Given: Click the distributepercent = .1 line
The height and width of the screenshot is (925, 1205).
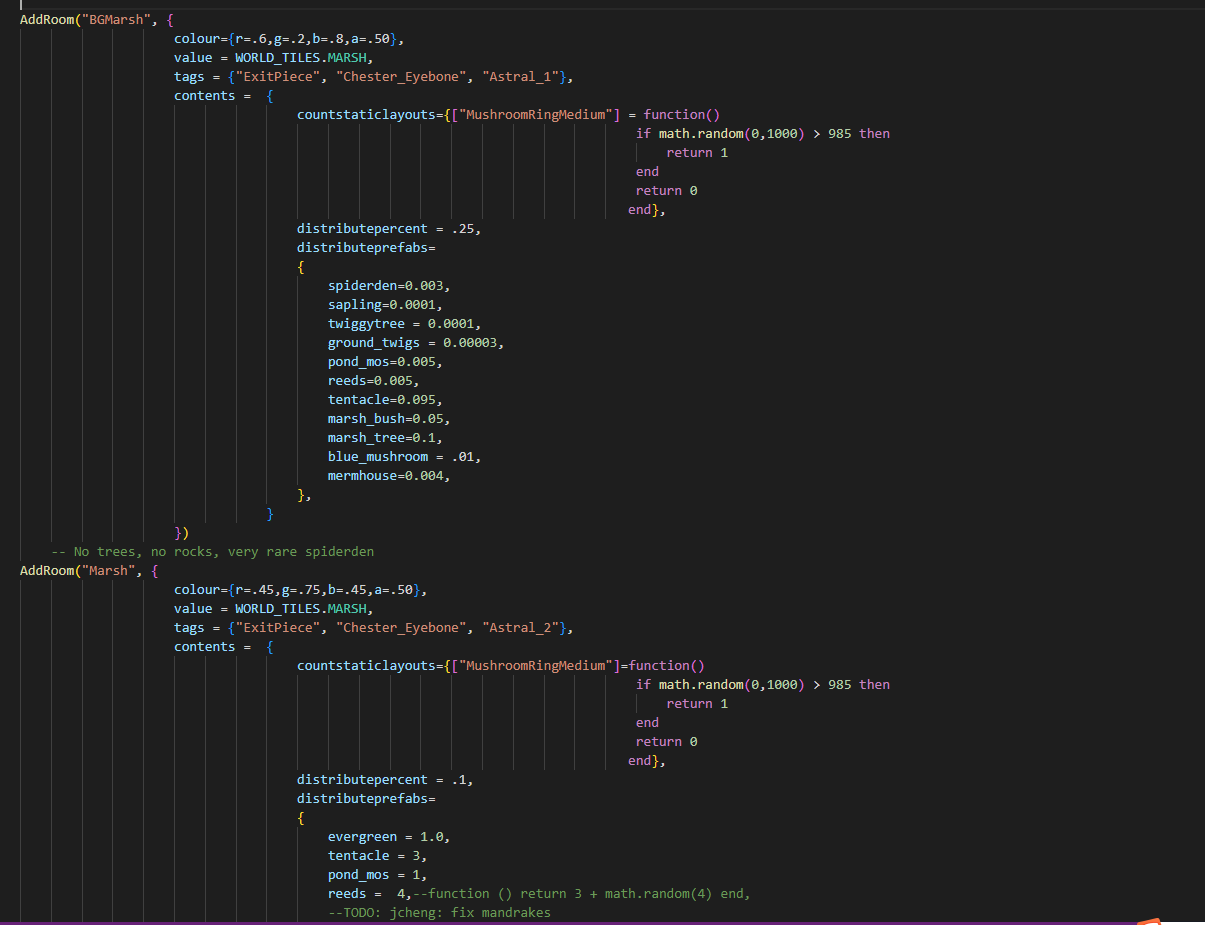Looking at the screenshot, I should [384, 780].
